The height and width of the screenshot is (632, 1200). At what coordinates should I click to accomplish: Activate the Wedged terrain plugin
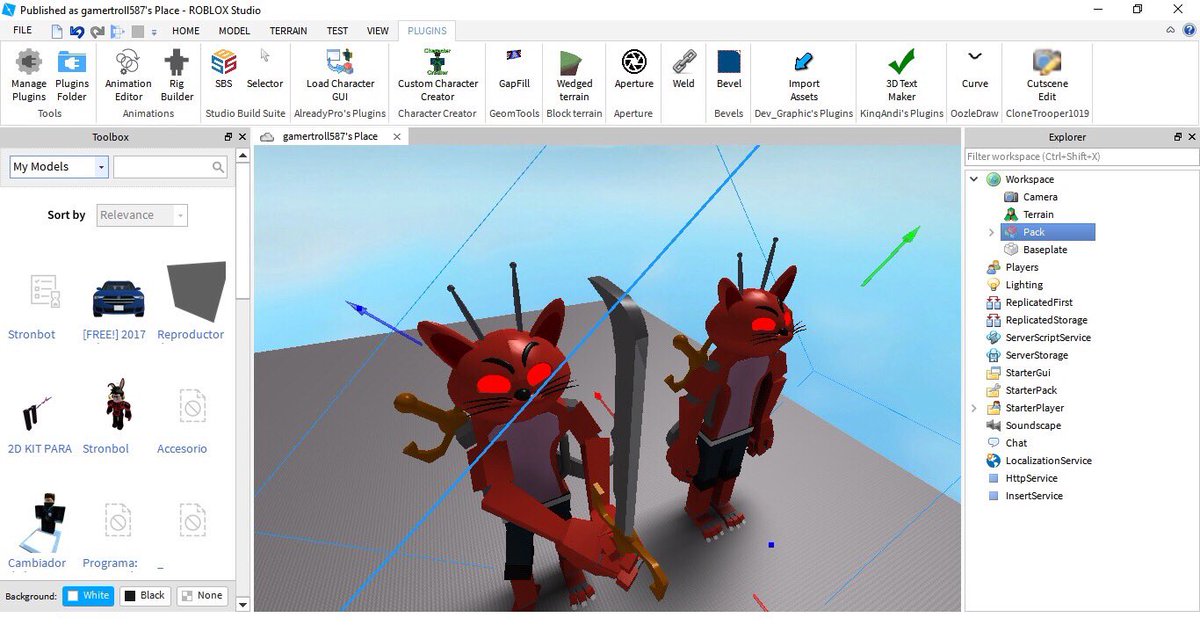574,76
